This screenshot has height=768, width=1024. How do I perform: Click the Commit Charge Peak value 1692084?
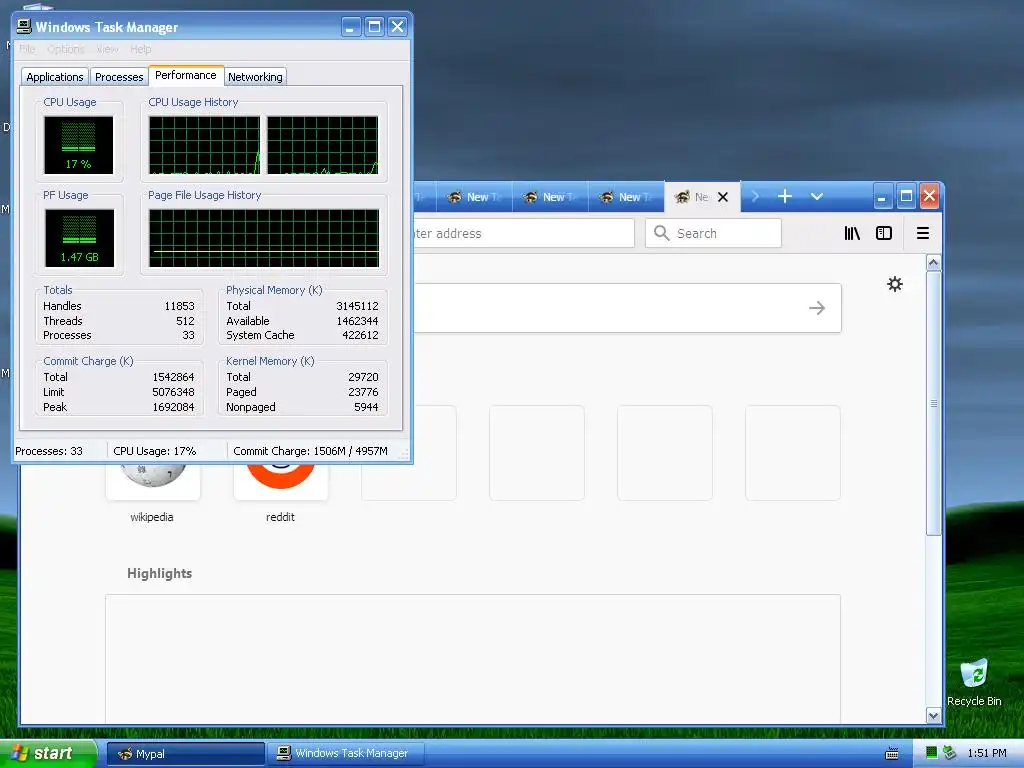point(173,408)
